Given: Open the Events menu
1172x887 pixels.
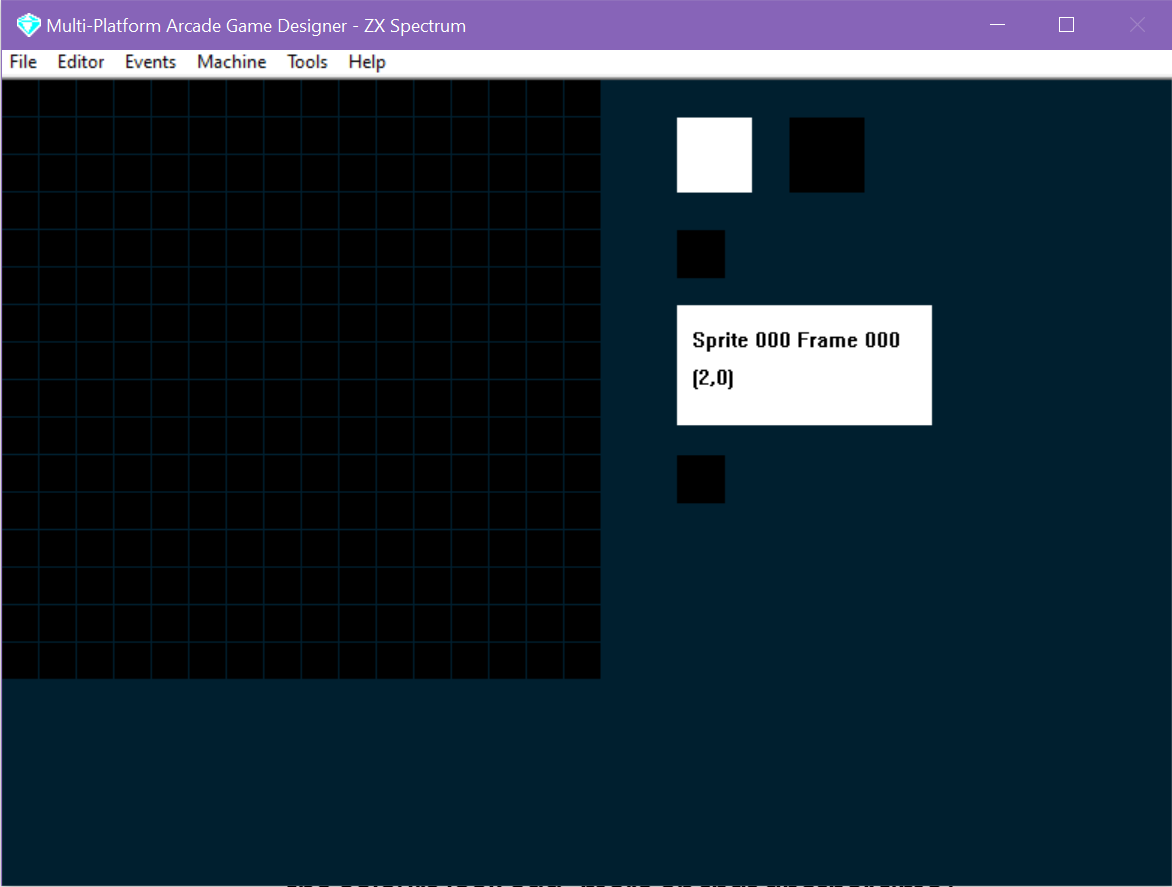Looking at the screenshot, I should click(x=150, y=62).
